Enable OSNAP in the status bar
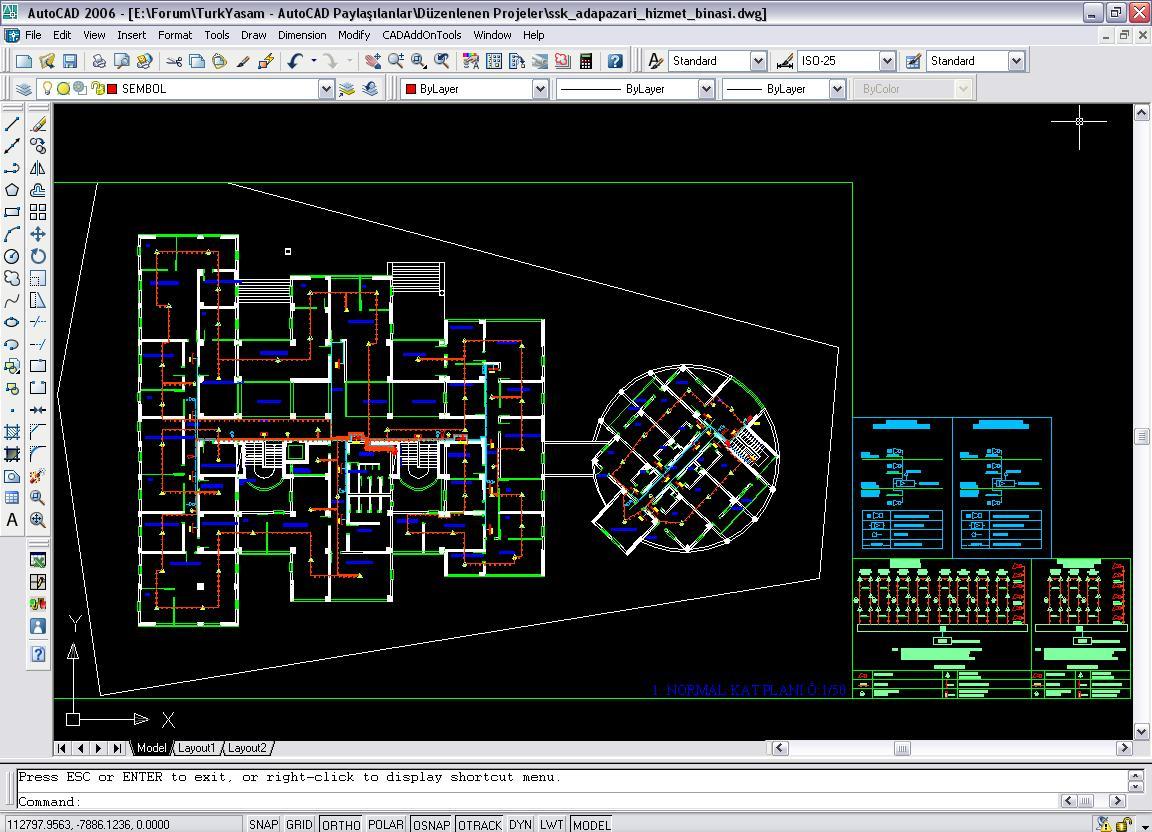This screenshot has width=1152, height=832. (x=430, y=825)
